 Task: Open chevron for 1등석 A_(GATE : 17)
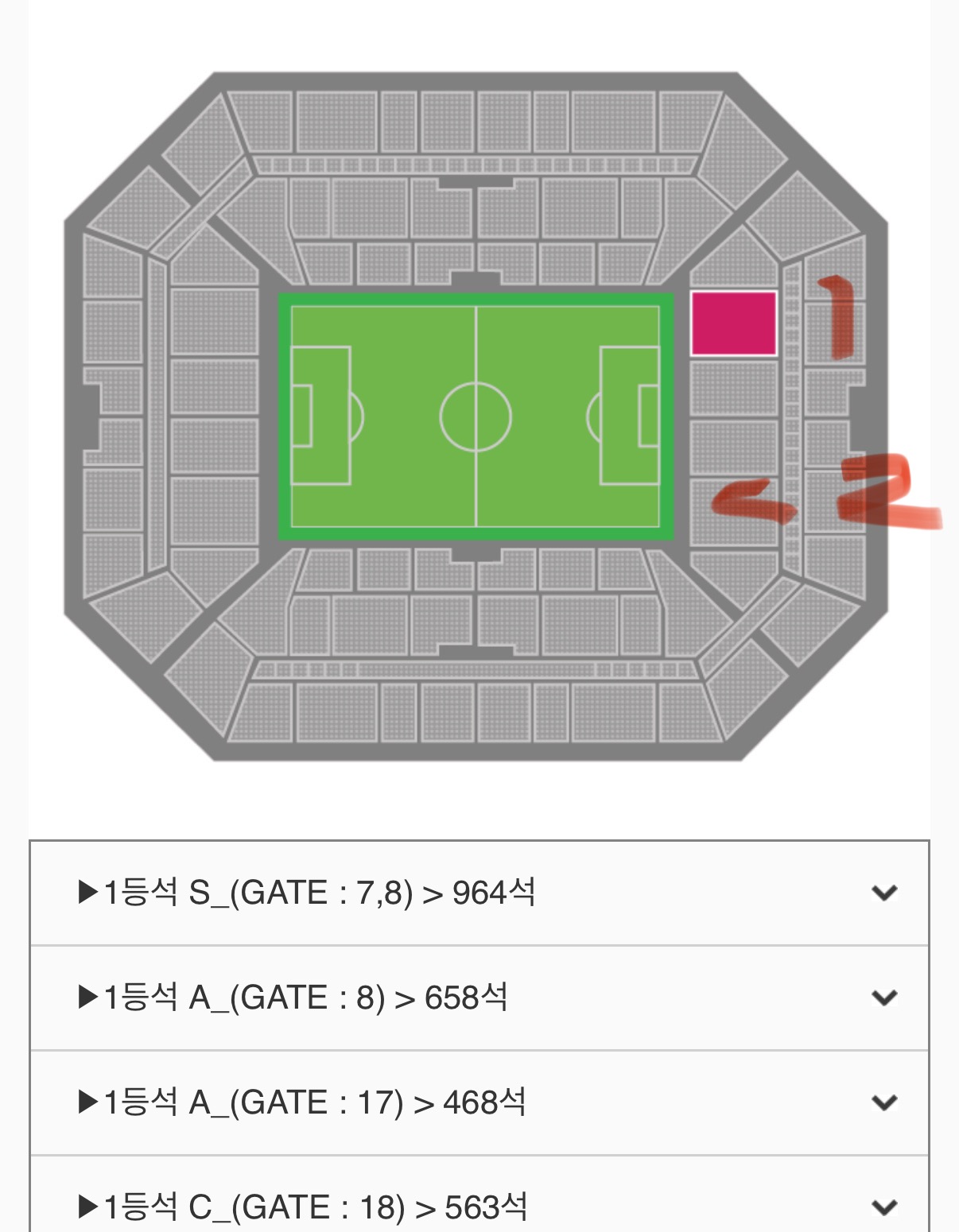884,1102
